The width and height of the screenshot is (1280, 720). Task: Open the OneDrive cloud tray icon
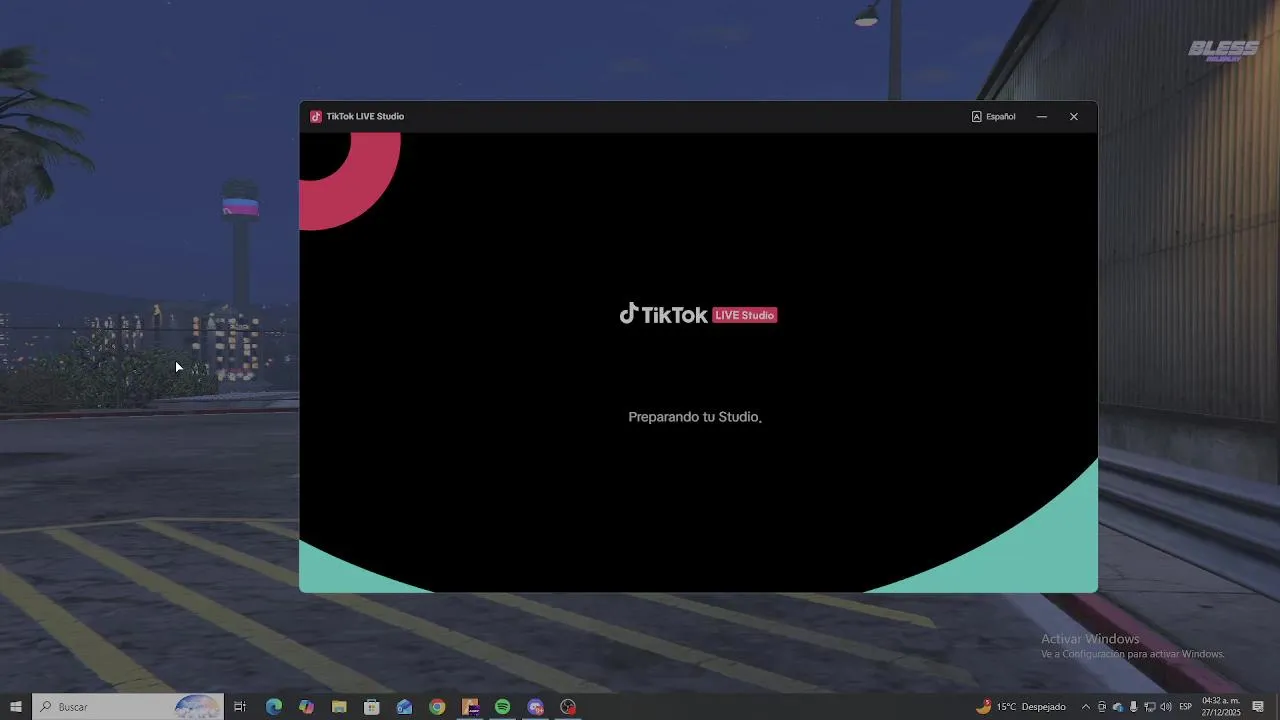click(x=1118, y=707)
